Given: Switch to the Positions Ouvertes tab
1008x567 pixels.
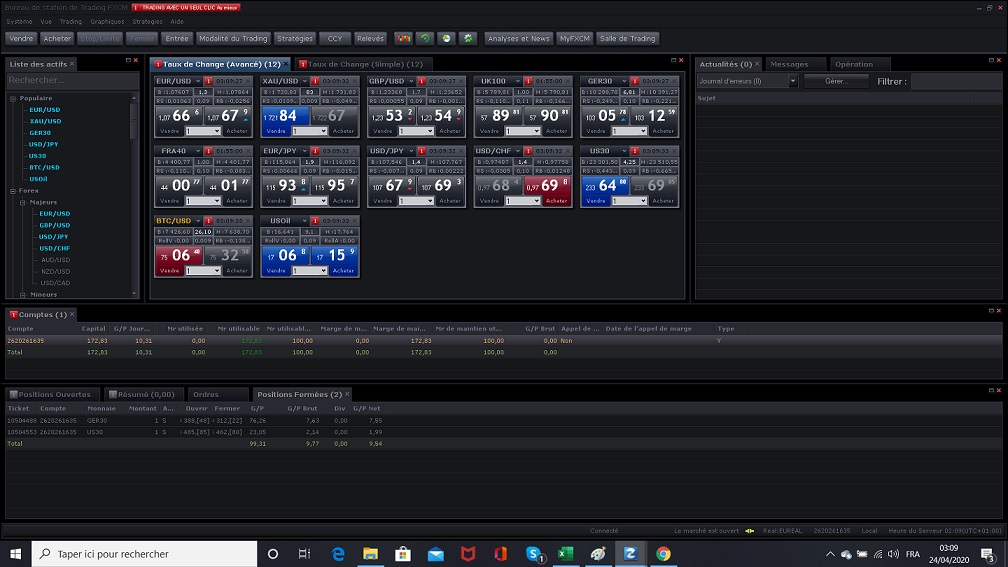Looking at the screenshot, I should pyautogui.click(x=54, y=394).
